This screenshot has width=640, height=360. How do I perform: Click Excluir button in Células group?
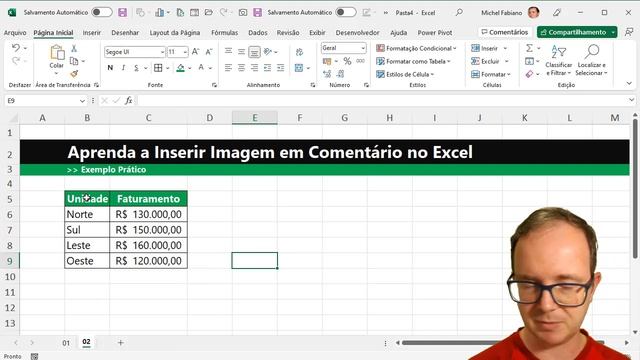click(x=486, y=61)
